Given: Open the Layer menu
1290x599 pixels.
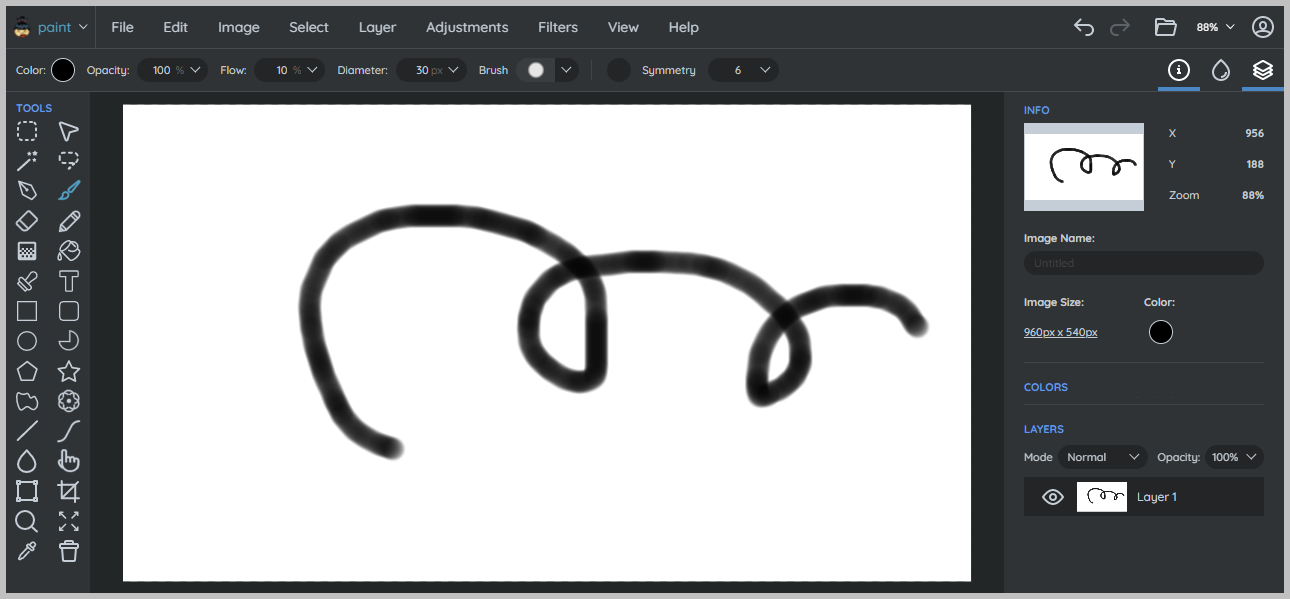Looking at the screenshot, I should [x=377, y=27].
